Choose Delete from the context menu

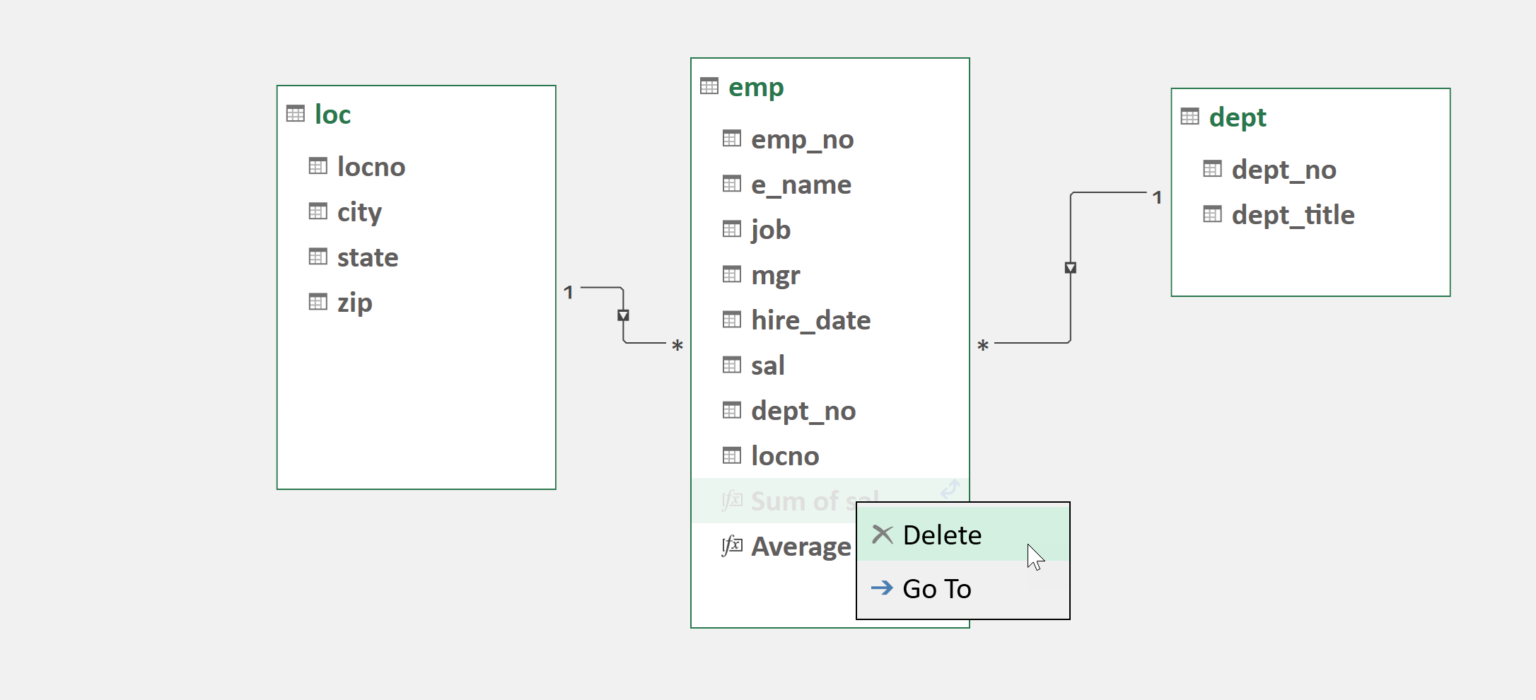[941, 534]
